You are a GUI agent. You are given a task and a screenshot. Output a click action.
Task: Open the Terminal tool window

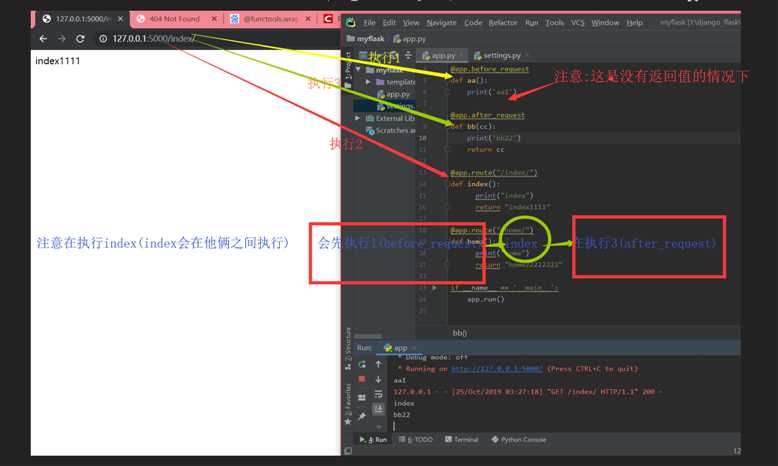click(462, 440)
